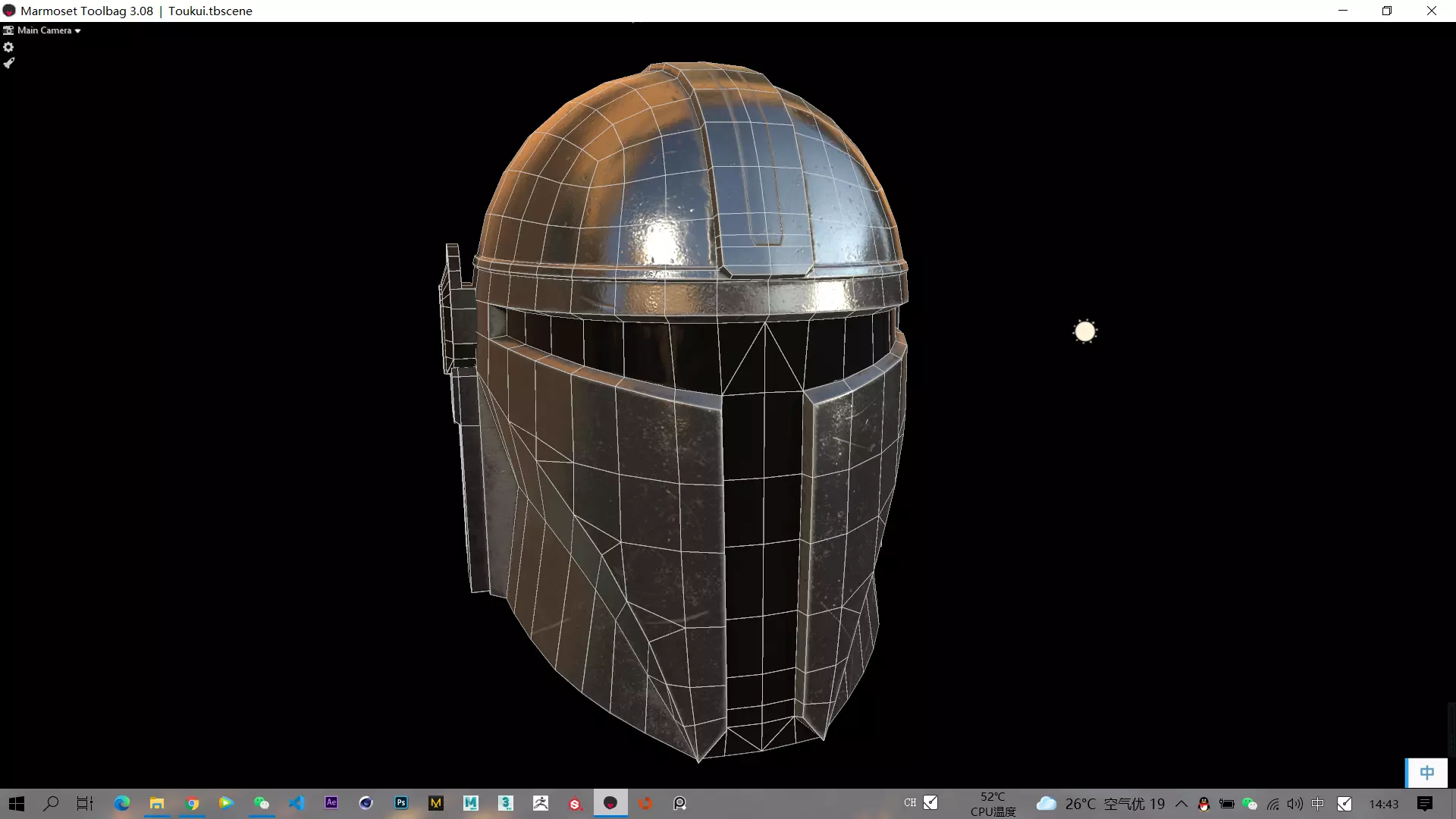
Task: Launch Cinema 4D from taskbar
Action: 366,803
